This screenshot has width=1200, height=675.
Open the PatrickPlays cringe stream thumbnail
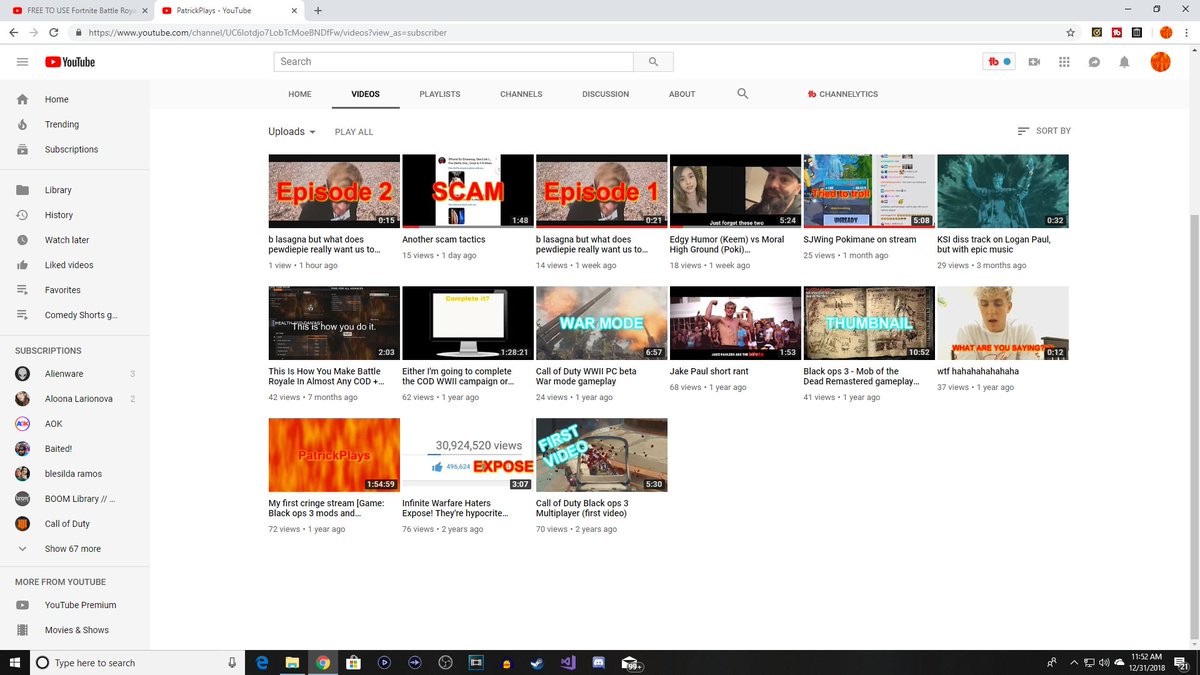[x=334, y=454]
